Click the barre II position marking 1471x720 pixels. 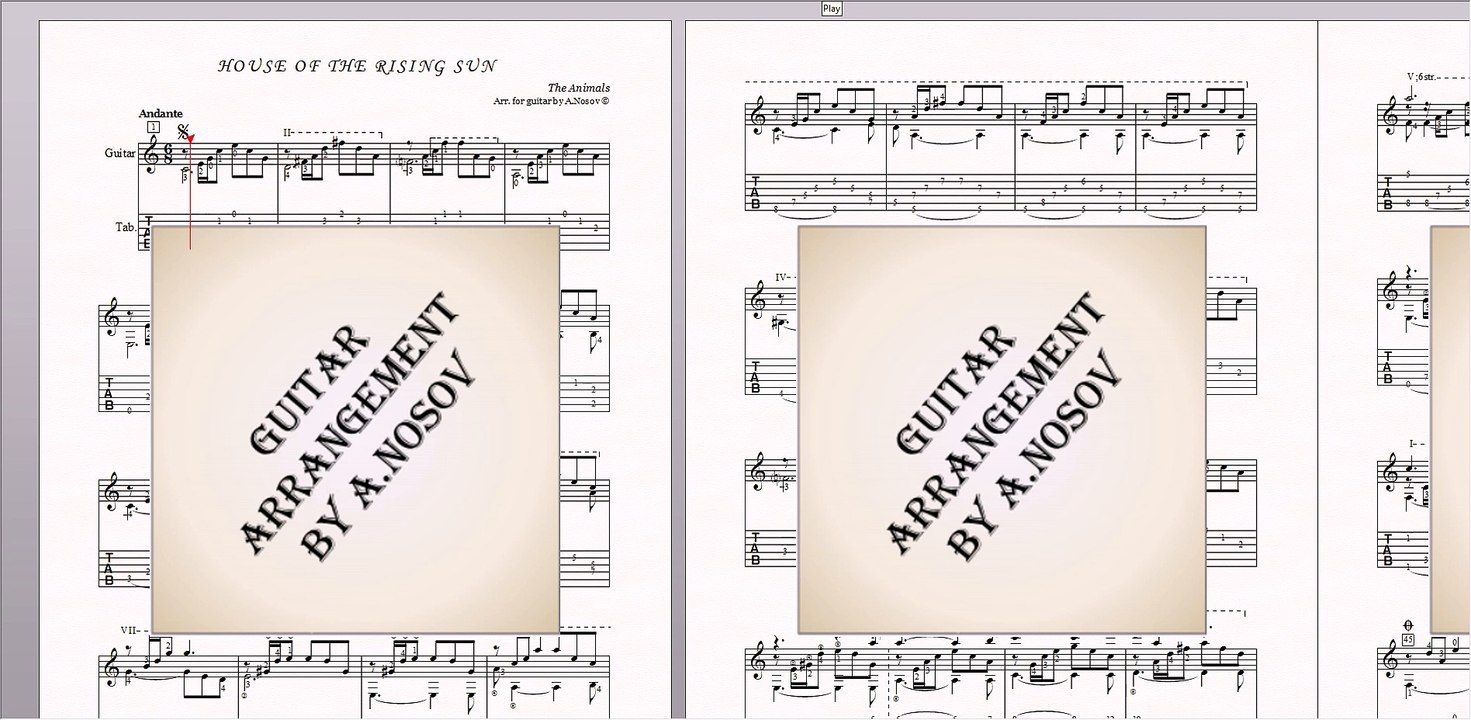tap(287, 132)
